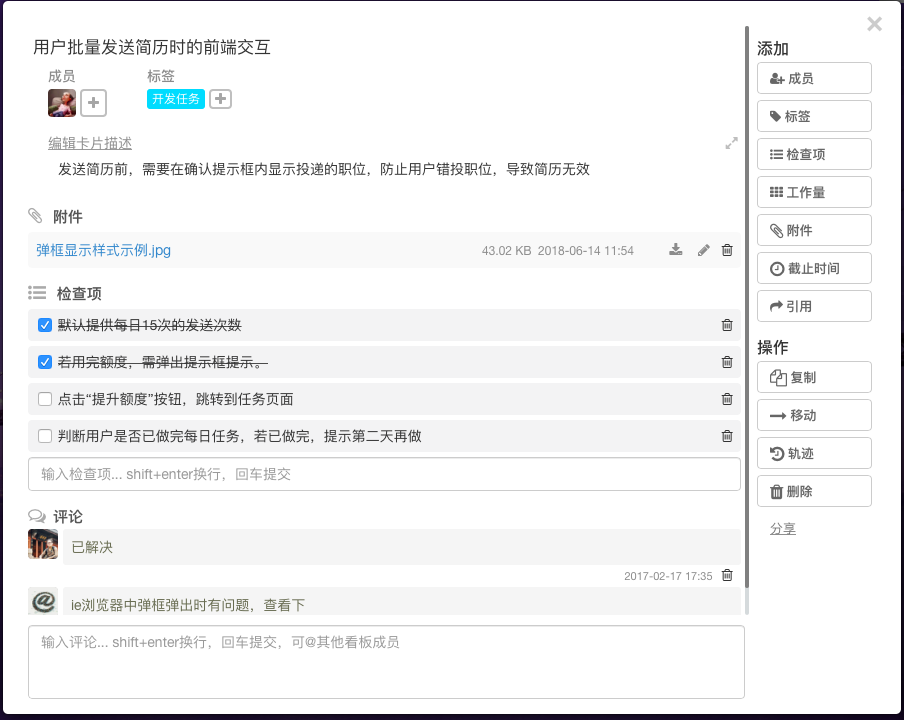The image size is (904, 720).
Task: Open the card member avatar
Action: click(62, 103)
